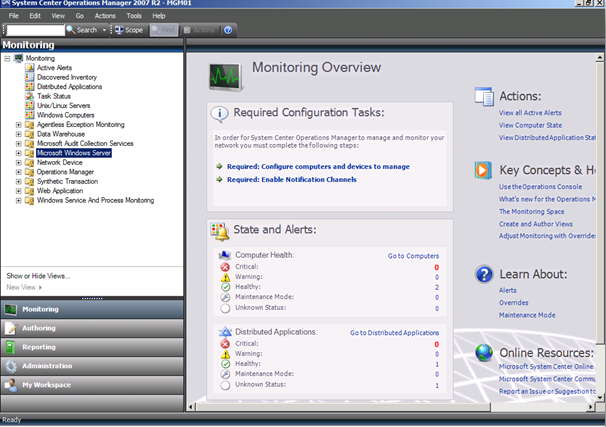Follow the Go to Computers link
Viewport: 606px width, 427px height.
click(413, 256)
